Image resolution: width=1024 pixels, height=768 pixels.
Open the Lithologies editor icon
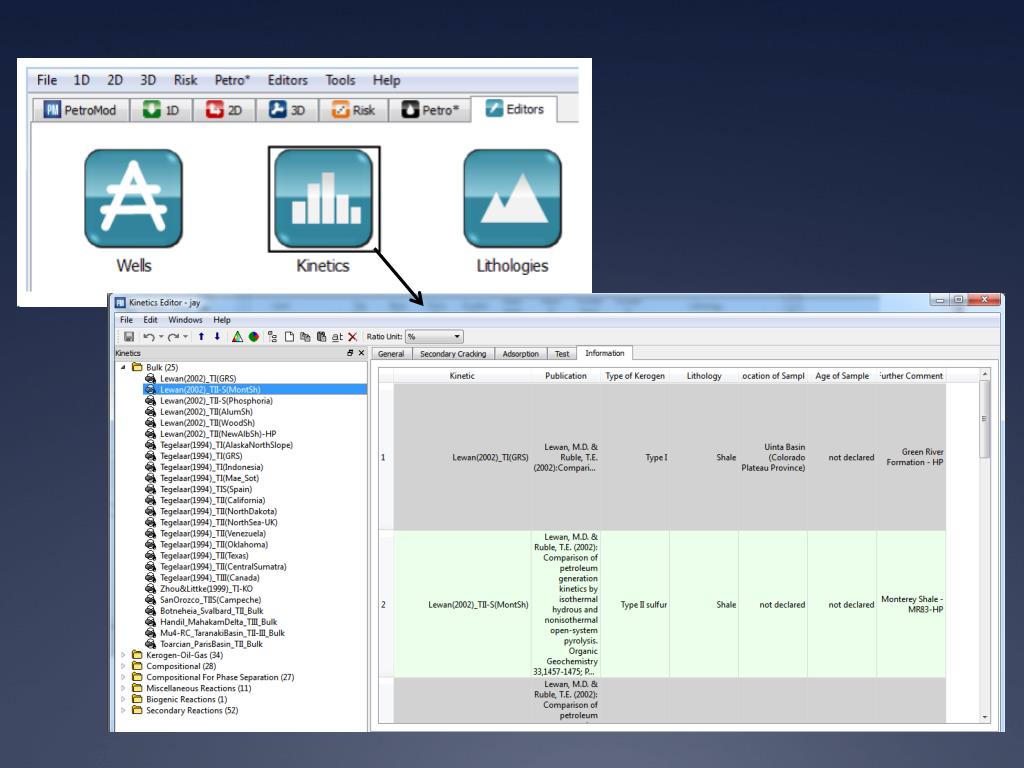[x=513, y=199]
